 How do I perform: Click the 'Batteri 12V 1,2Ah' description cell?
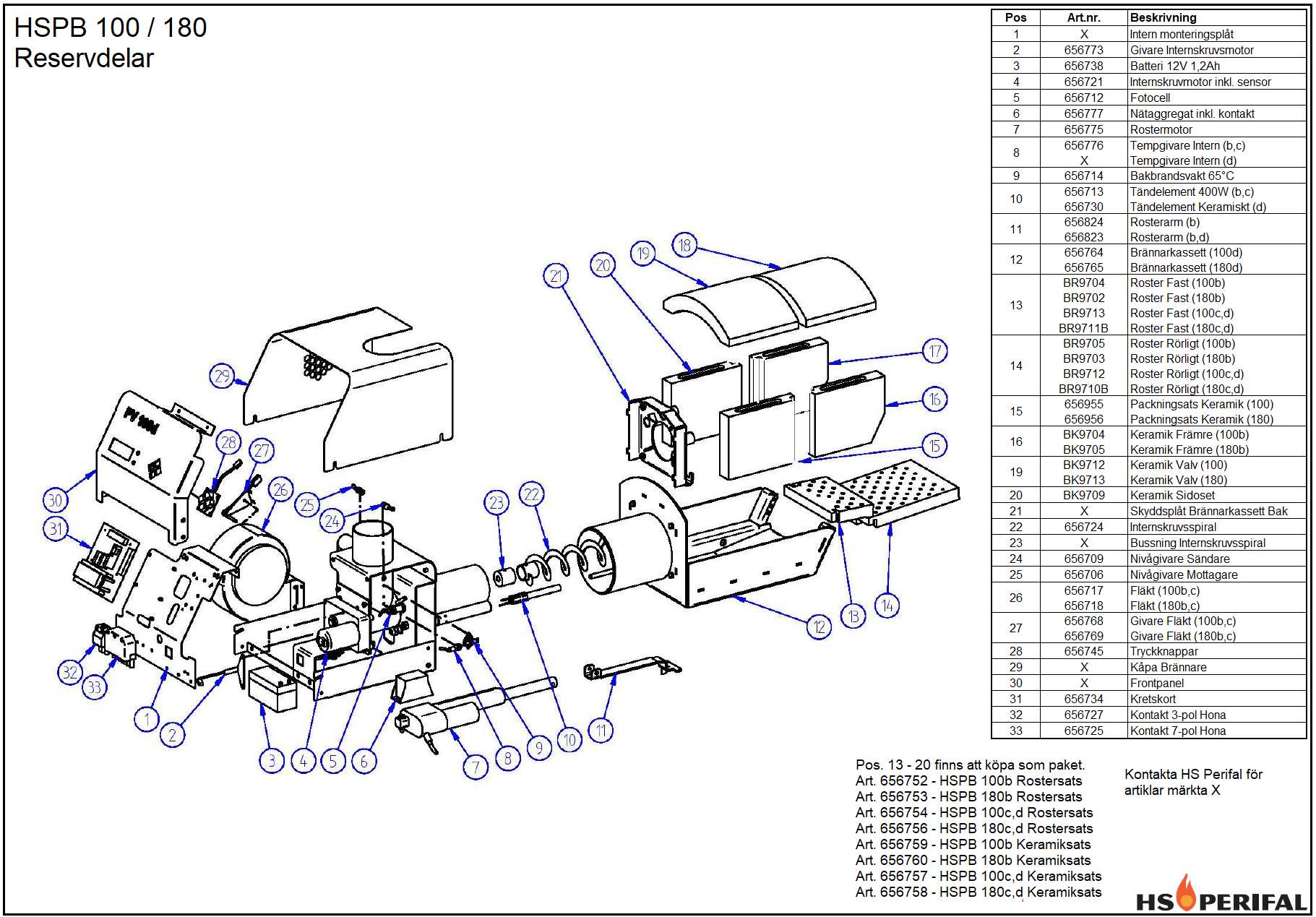point(1217,66)
